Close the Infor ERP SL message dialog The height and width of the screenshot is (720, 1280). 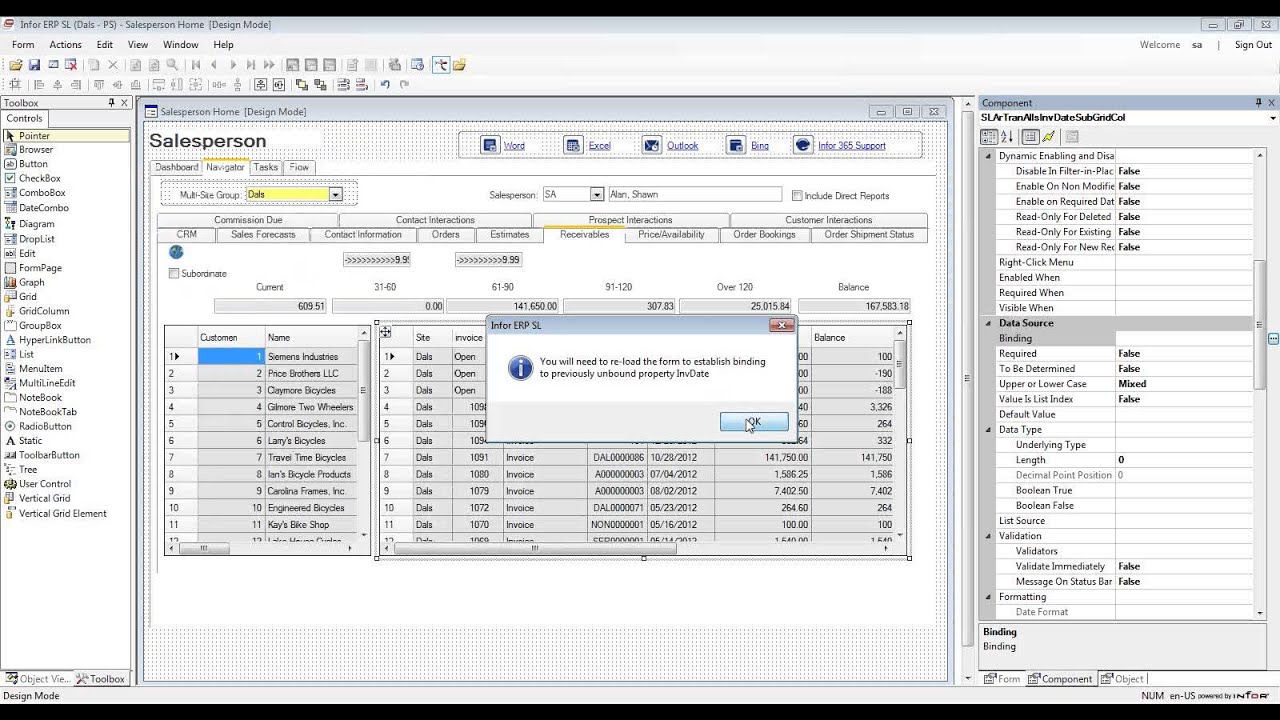tap(782, 325)
